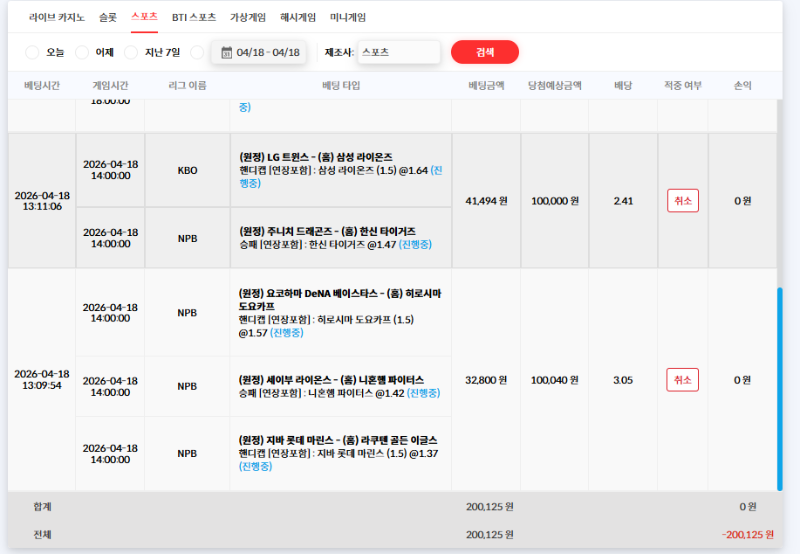Select the custom date range radio button
This screenshot has height=554, width=800.
tap(197, 52)
